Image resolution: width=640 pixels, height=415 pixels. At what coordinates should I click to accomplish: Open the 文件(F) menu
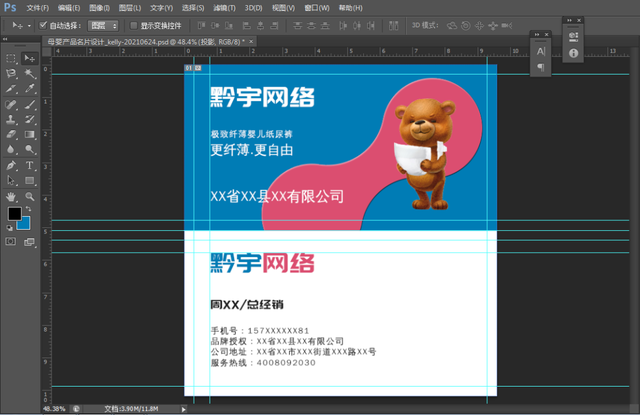coord(38,8)
